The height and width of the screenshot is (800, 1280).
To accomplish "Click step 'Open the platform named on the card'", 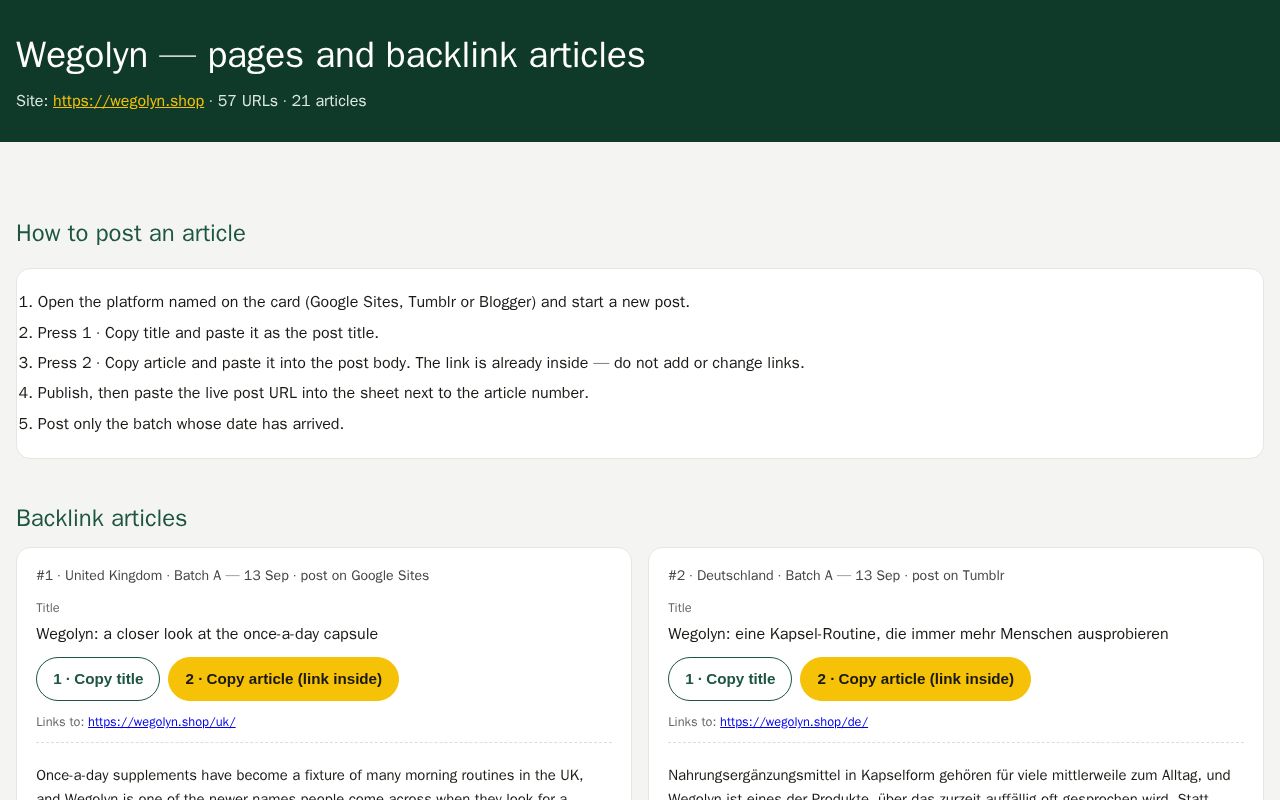I will (x=363, y=302).
